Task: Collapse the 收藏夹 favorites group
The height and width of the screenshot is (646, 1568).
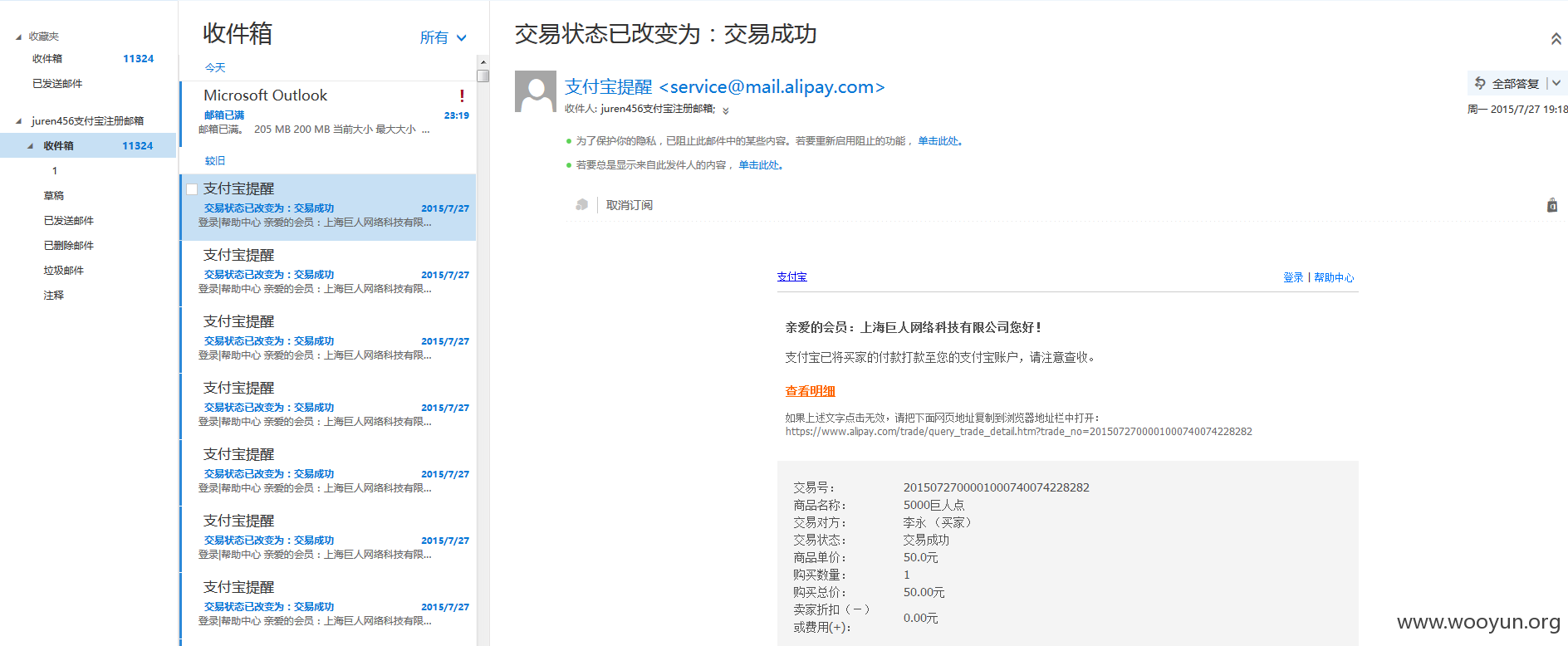Action: pyautogui.click(x=19, y=37)
